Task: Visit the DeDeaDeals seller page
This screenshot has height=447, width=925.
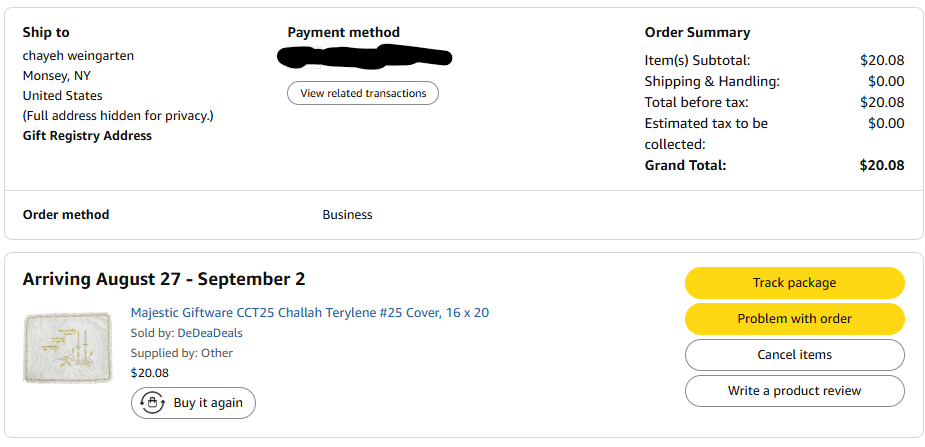Action: point(210,333)
